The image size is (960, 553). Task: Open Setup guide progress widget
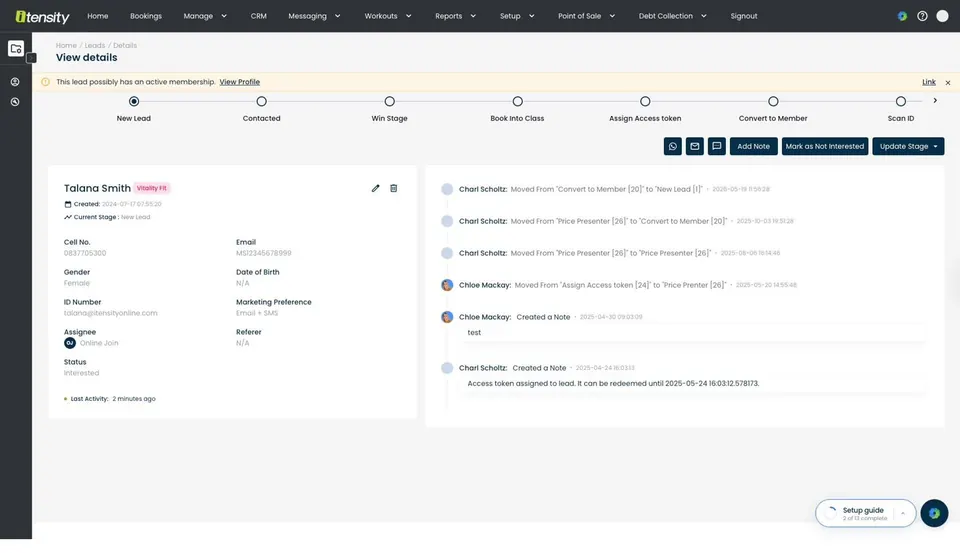pos(864,513)
